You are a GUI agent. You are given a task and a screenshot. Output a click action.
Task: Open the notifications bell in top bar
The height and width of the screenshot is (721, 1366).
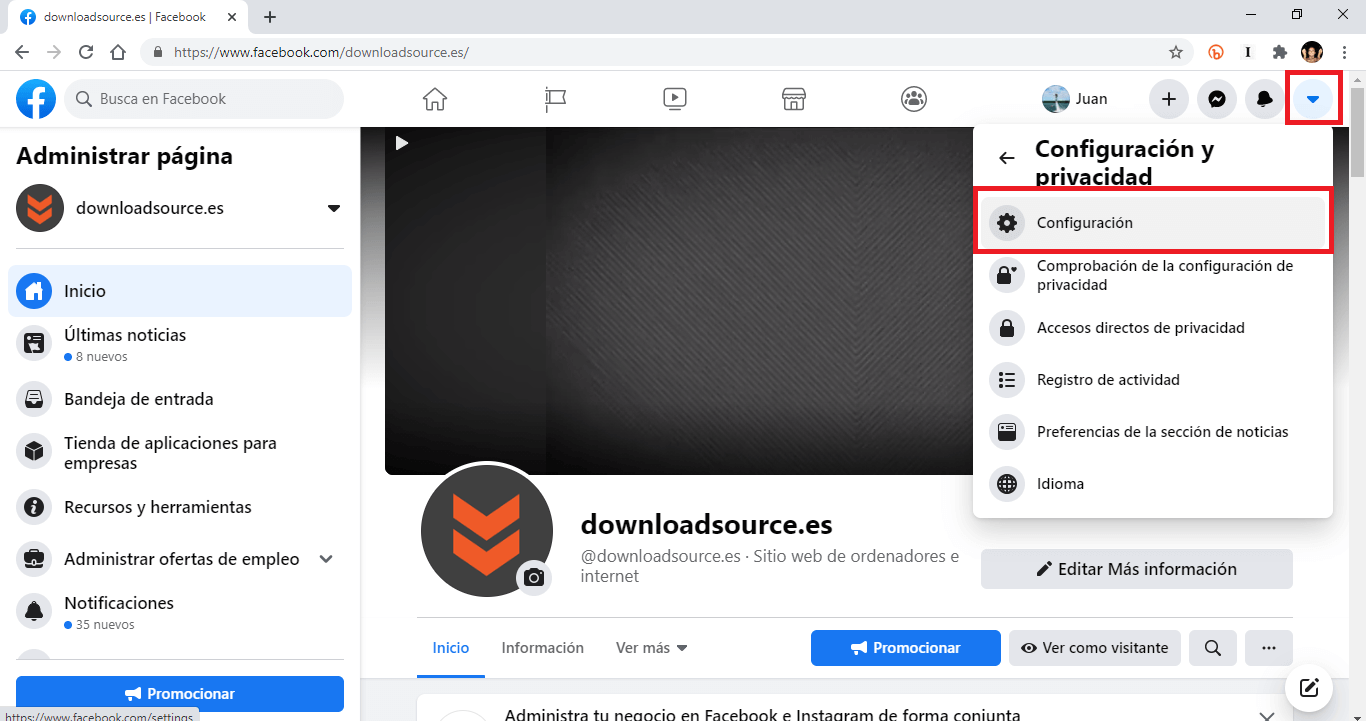pos(1265,99)
